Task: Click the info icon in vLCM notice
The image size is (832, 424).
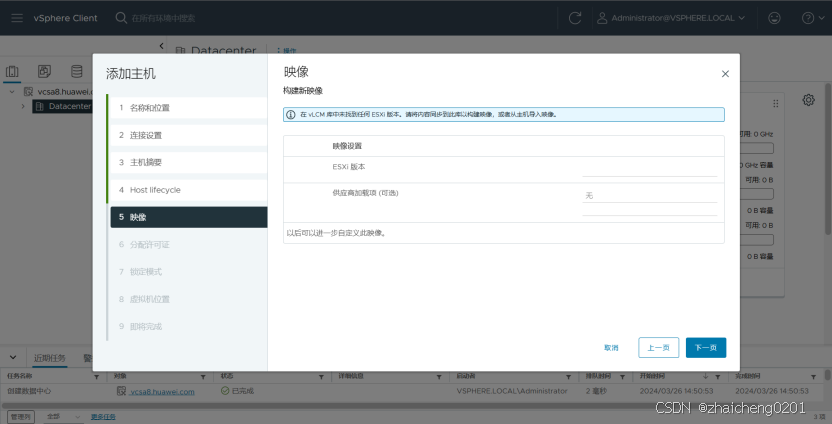Action: tap(291, 114)
